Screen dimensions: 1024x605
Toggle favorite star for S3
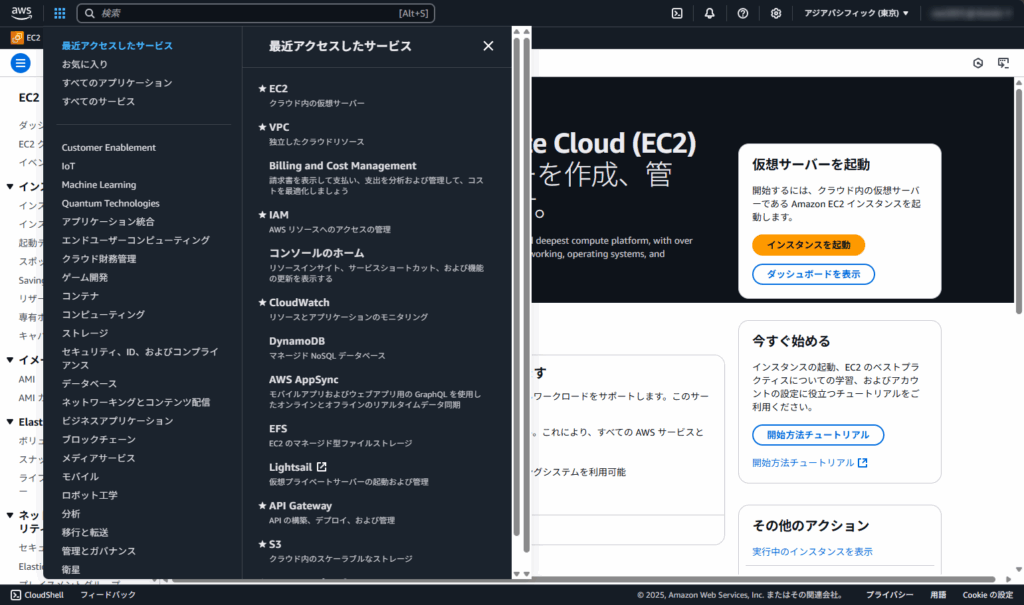coord(263,544)
